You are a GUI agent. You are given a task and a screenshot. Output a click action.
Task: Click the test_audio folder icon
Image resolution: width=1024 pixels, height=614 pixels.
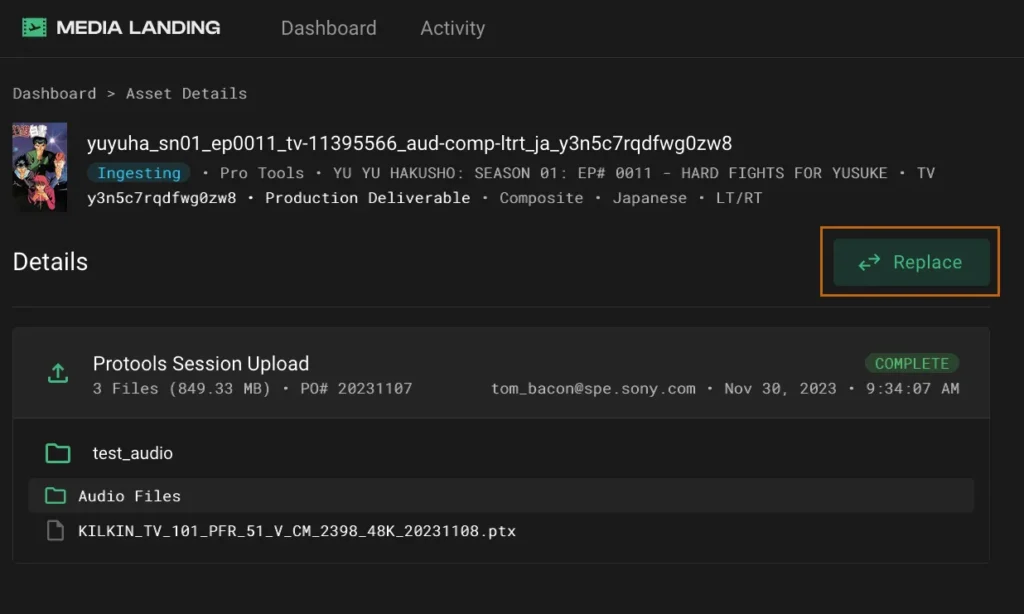point(58,453)
